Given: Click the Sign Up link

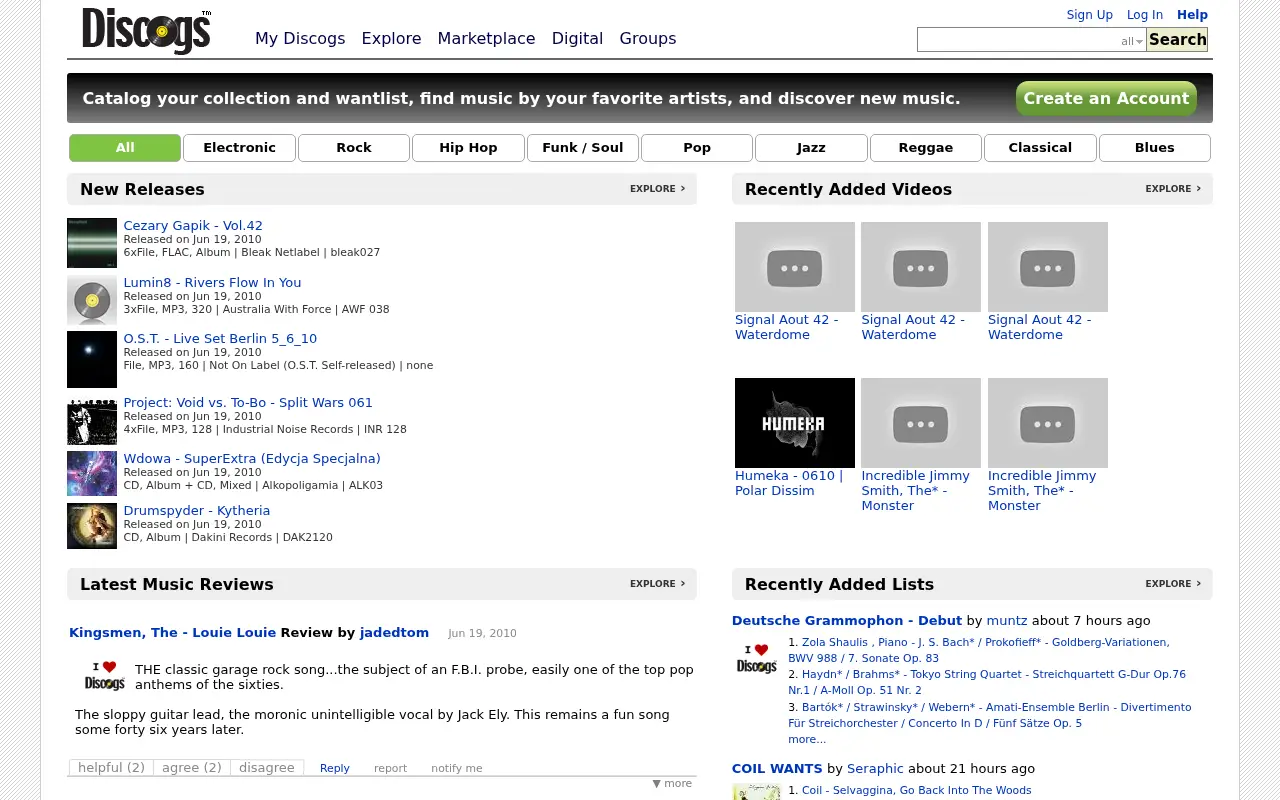Looking at the screenshot, I should click(1090, 15).
